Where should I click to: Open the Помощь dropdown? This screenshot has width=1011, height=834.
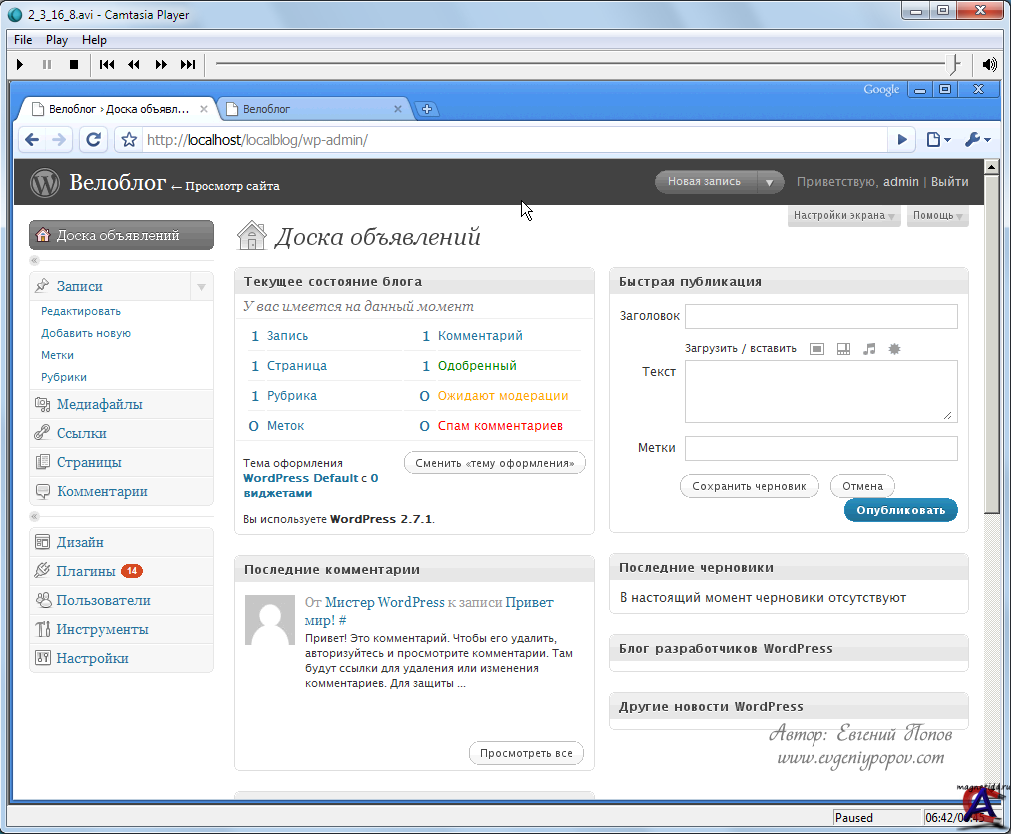(x=937, y=216)
